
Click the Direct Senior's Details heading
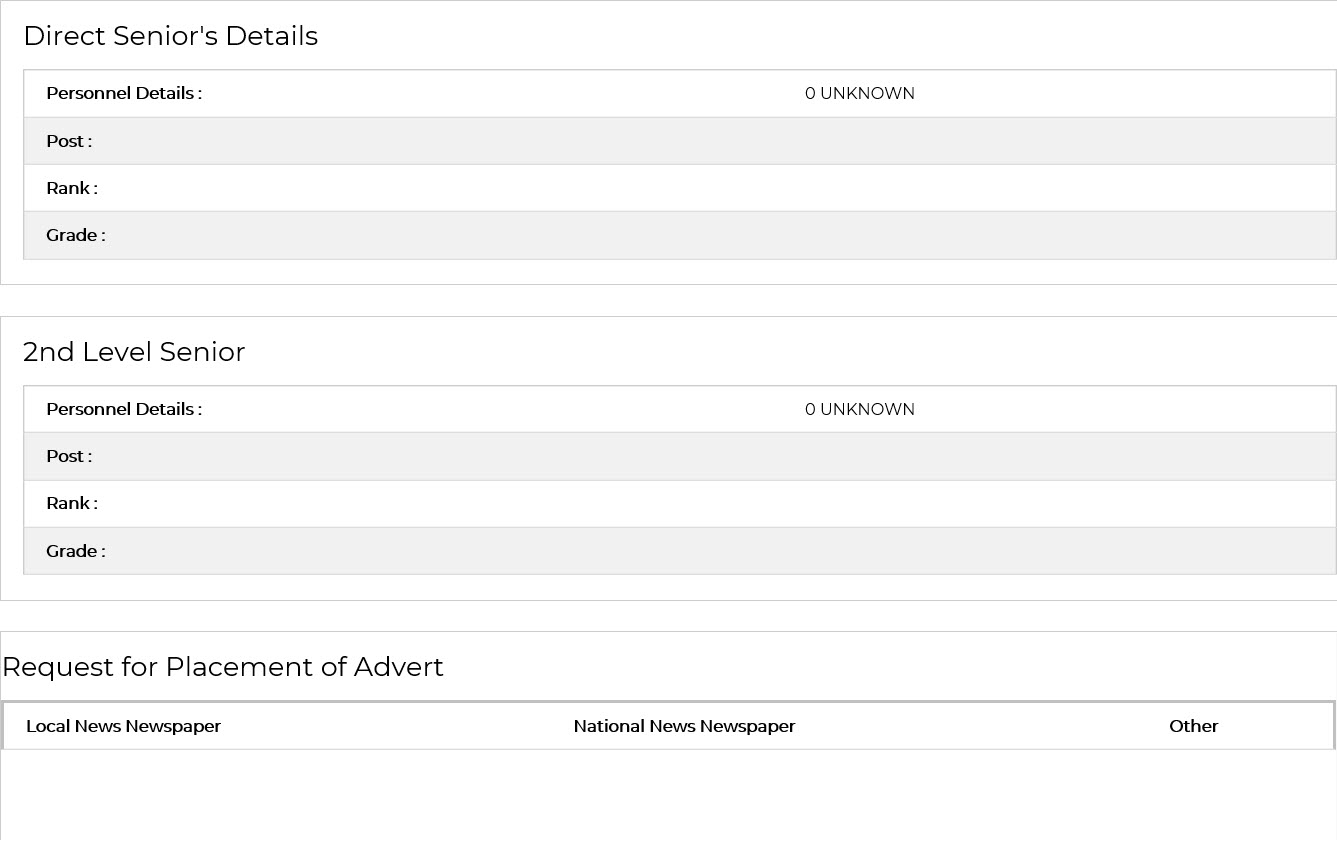click(x=170, y=36)
